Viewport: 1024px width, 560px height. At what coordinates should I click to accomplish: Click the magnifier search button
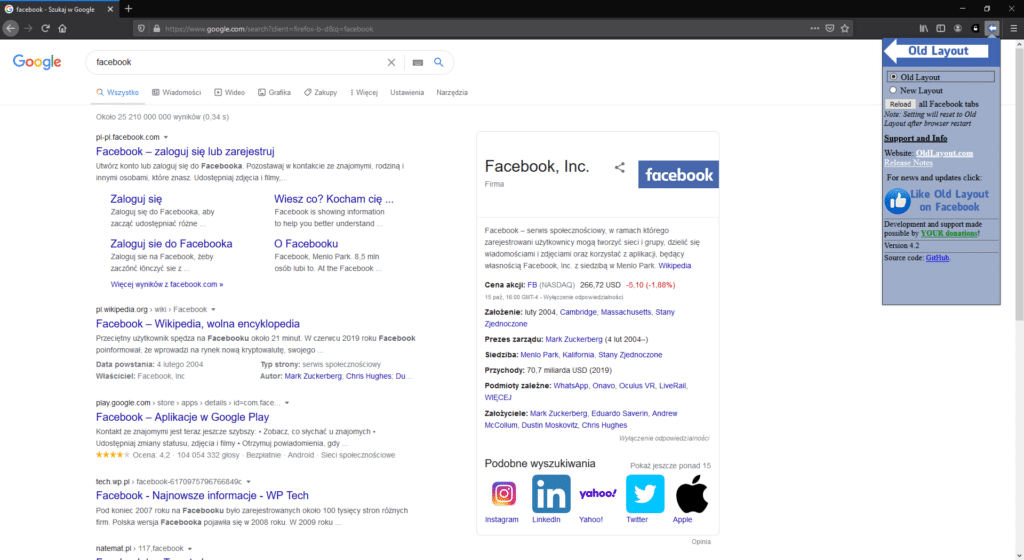[x=439, y=62]
